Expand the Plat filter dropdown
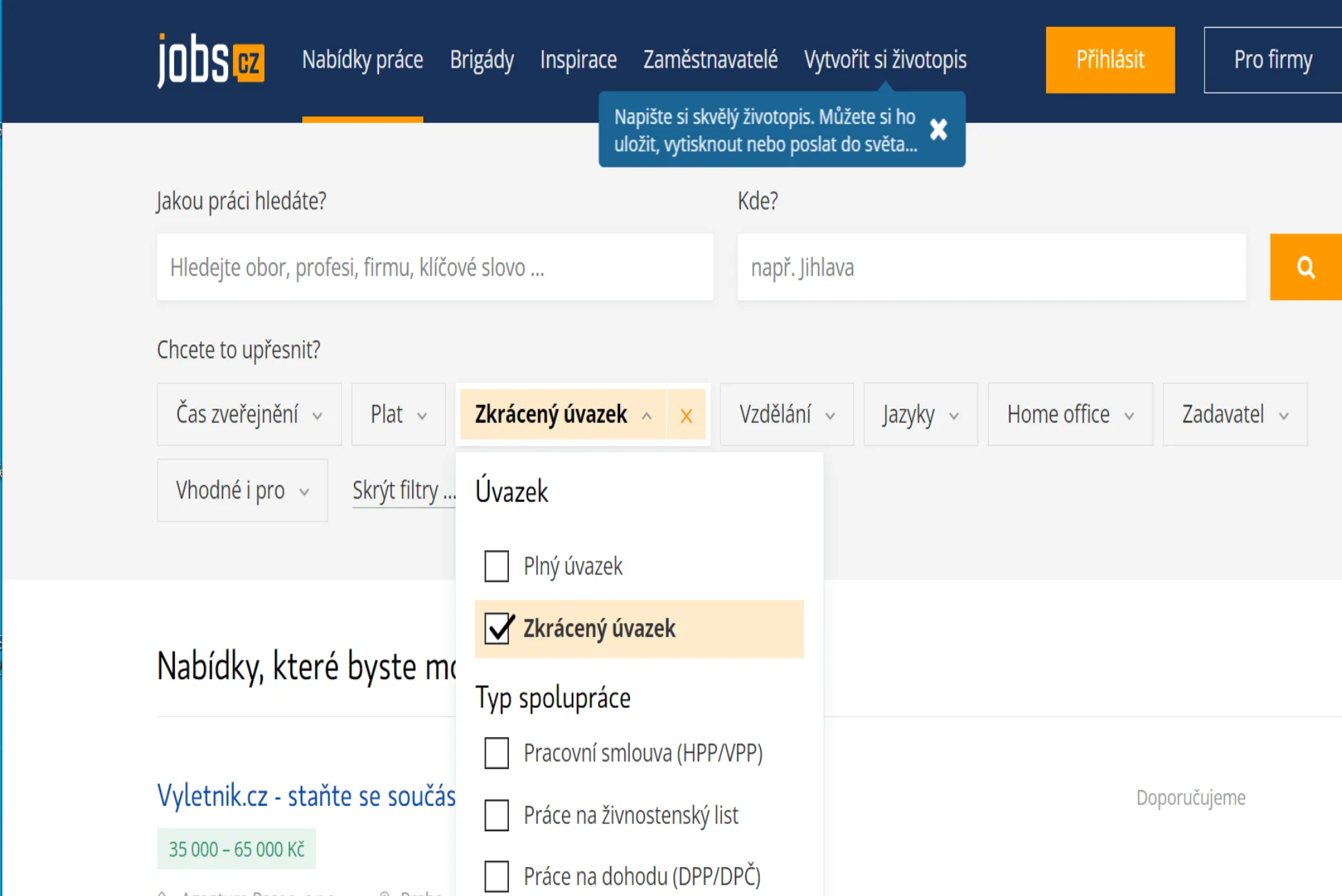This screenshot has width=1342, height=896. 398,414
